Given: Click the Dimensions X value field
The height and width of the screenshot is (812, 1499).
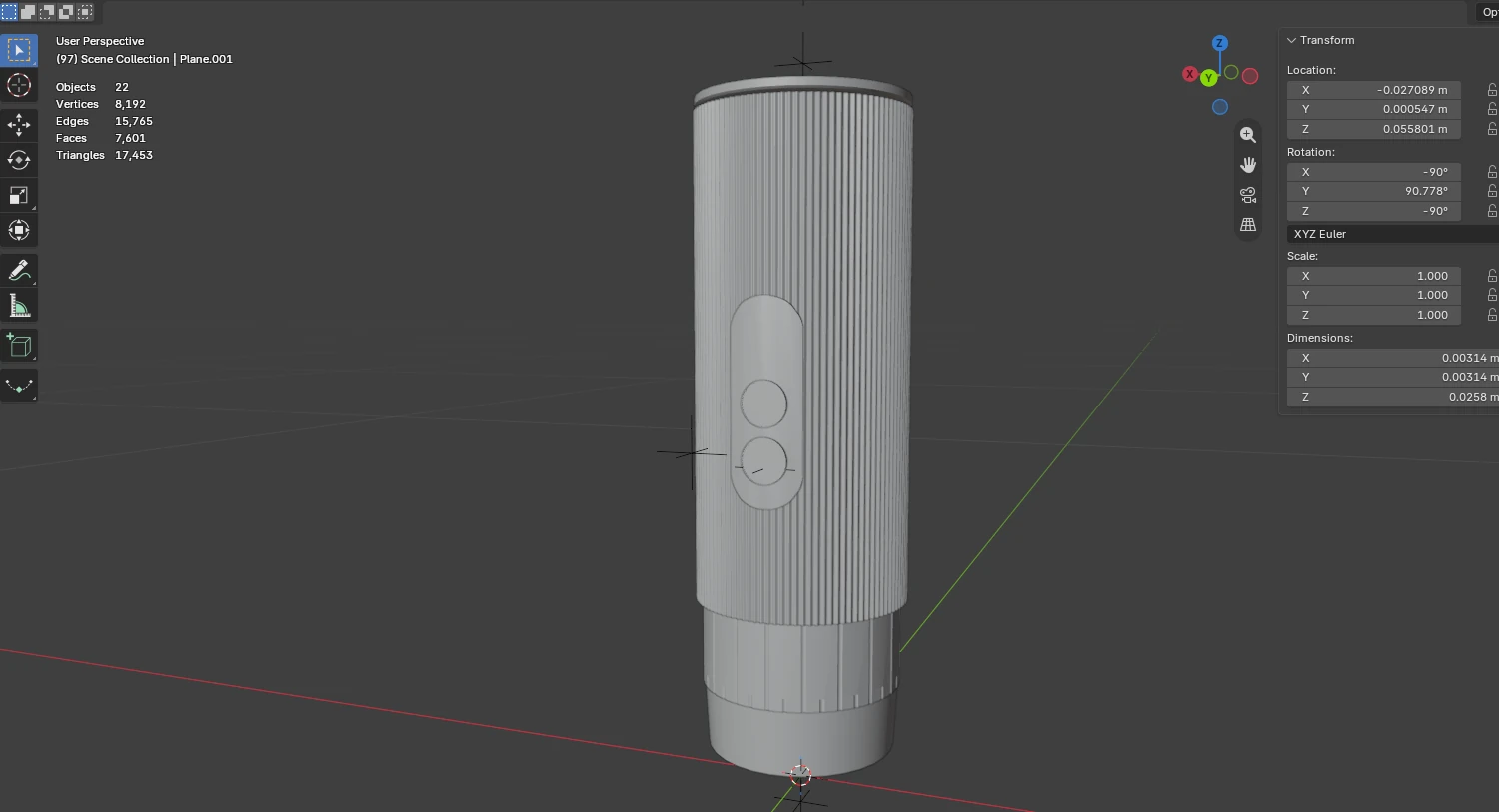Looking at the screenshot, I should point(1393,358).
